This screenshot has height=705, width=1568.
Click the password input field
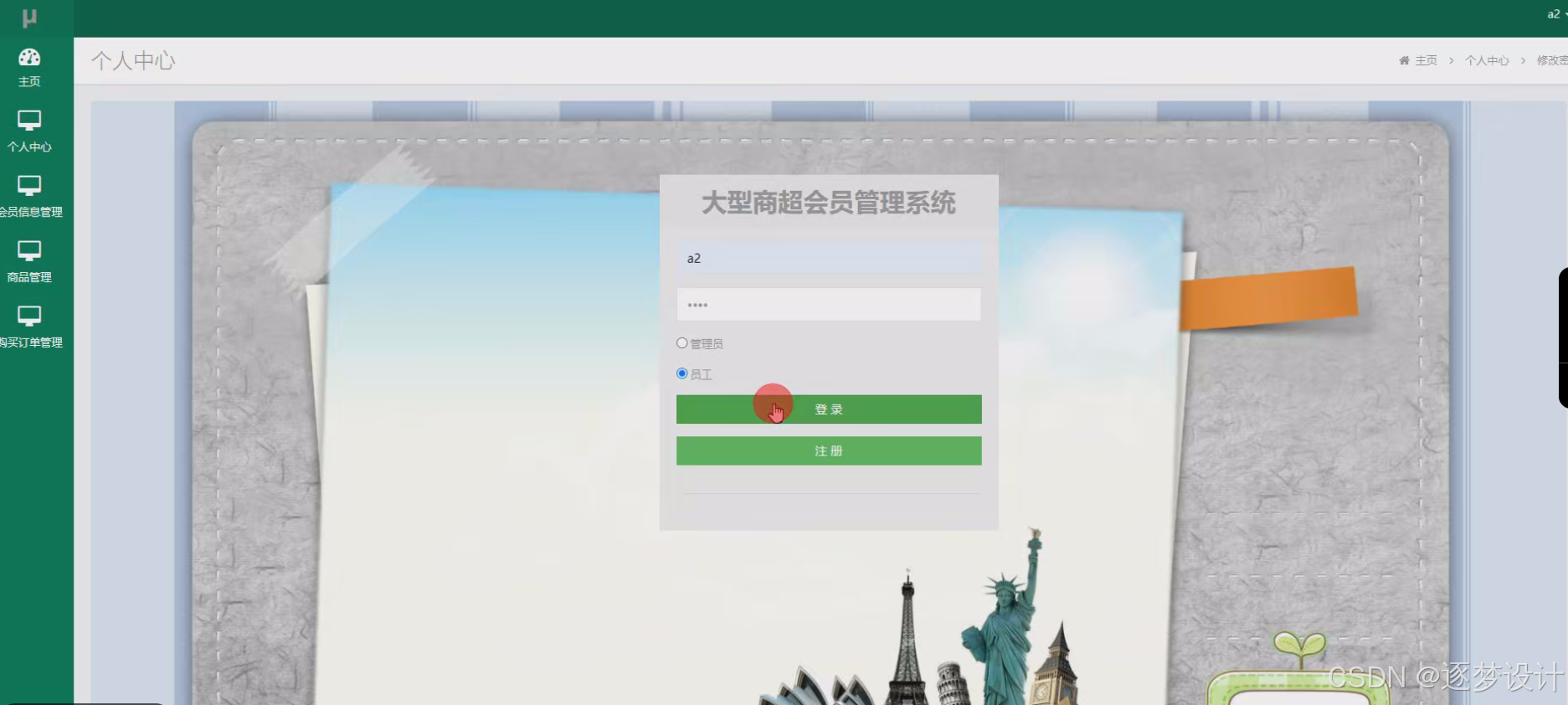tap(829, 305)
